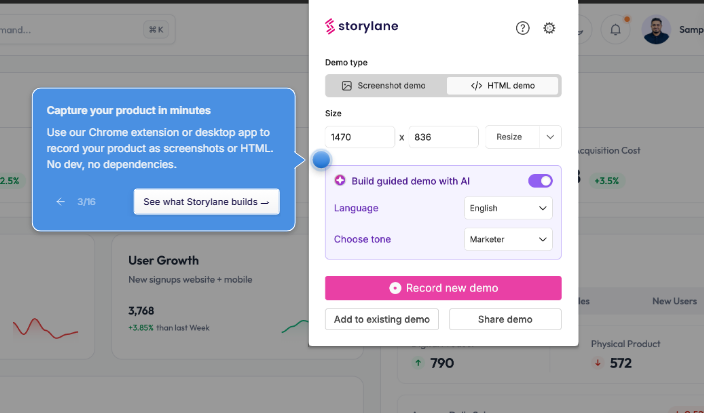
Task: Click the +3.85% than last Week text
Action: (x=169, y=328)
